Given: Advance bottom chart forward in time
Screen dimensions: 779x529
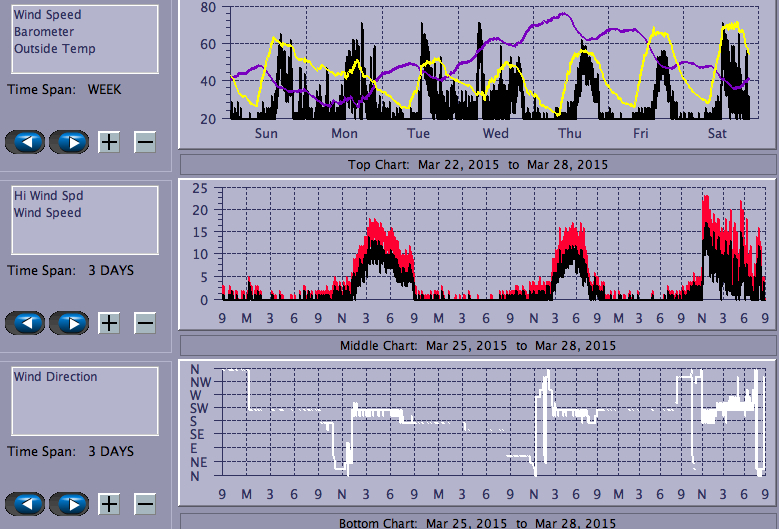Looking at the screenshot, I should pos(69,504).
